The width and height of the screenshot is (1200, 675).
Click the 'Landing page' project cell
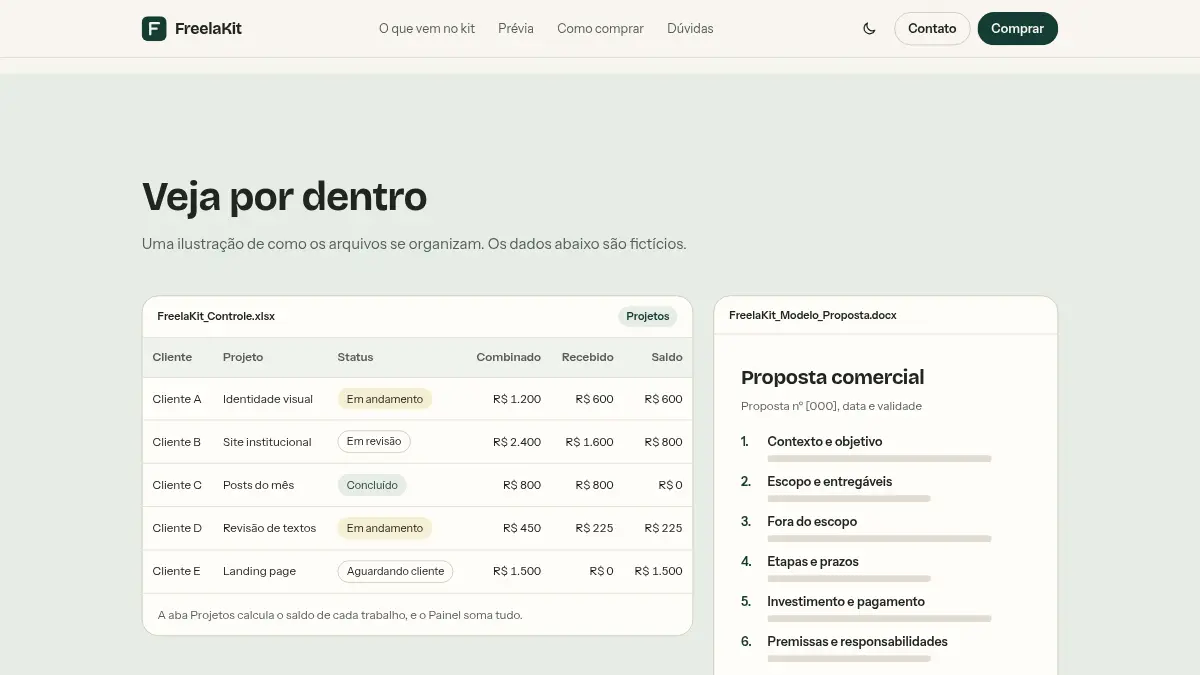pos(260,571)
